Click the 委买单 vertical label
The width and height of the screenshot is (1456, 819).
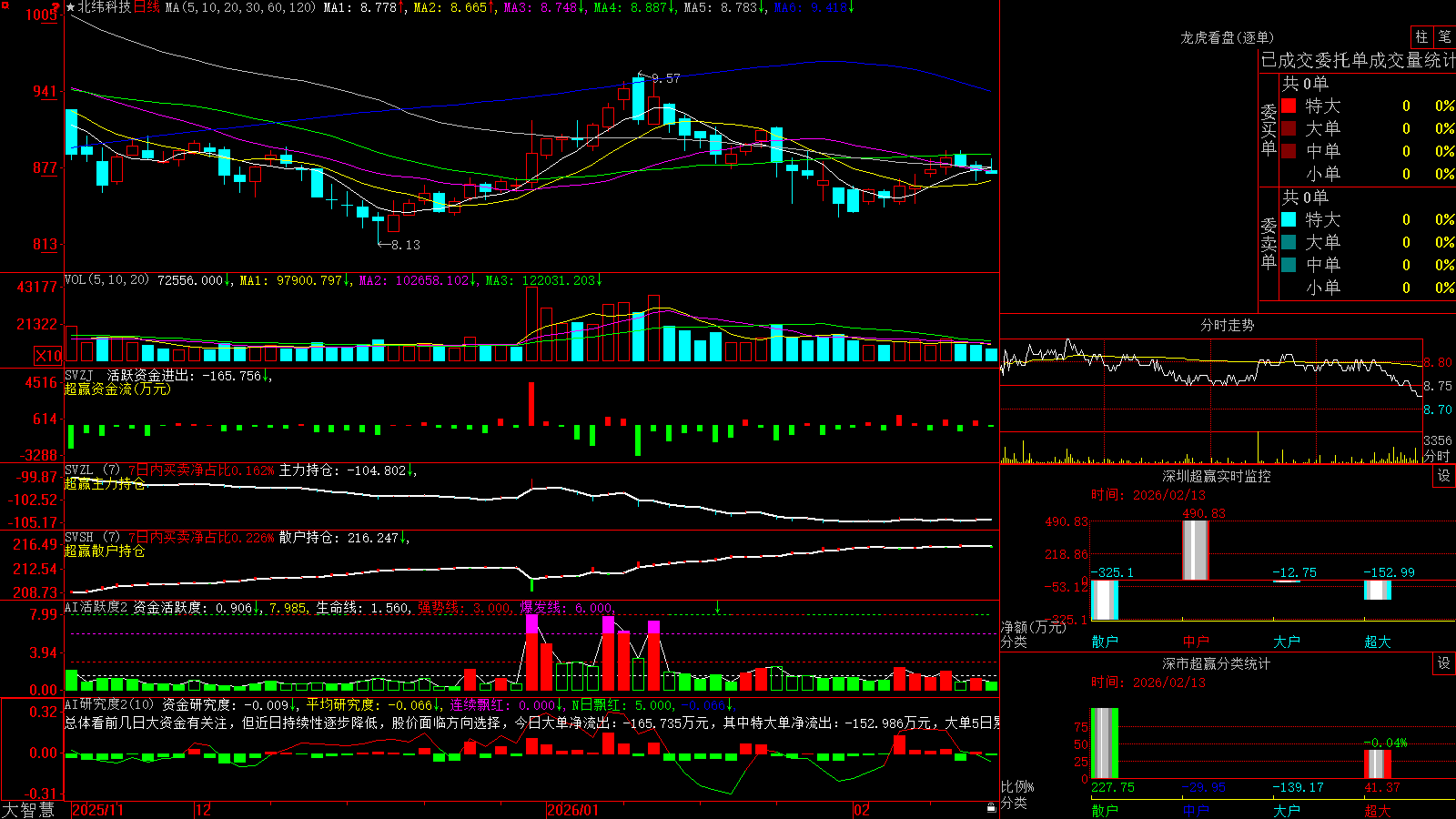tap(1269, 130)
